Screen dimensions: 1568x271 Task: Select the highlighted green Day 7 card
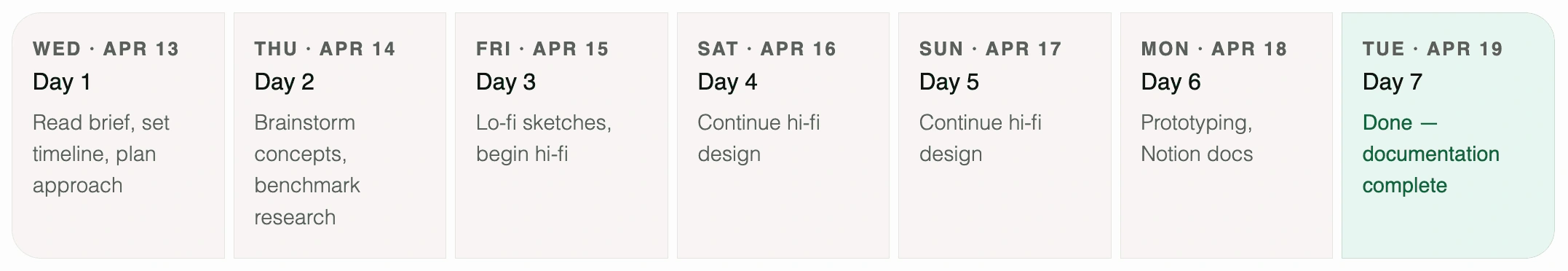(1448, 135)
